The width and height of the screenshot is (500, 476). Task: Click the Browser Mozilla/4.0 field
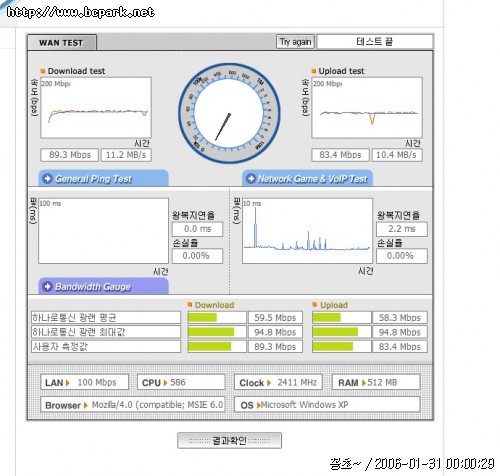pyautogui.click(x=133, y=405)
